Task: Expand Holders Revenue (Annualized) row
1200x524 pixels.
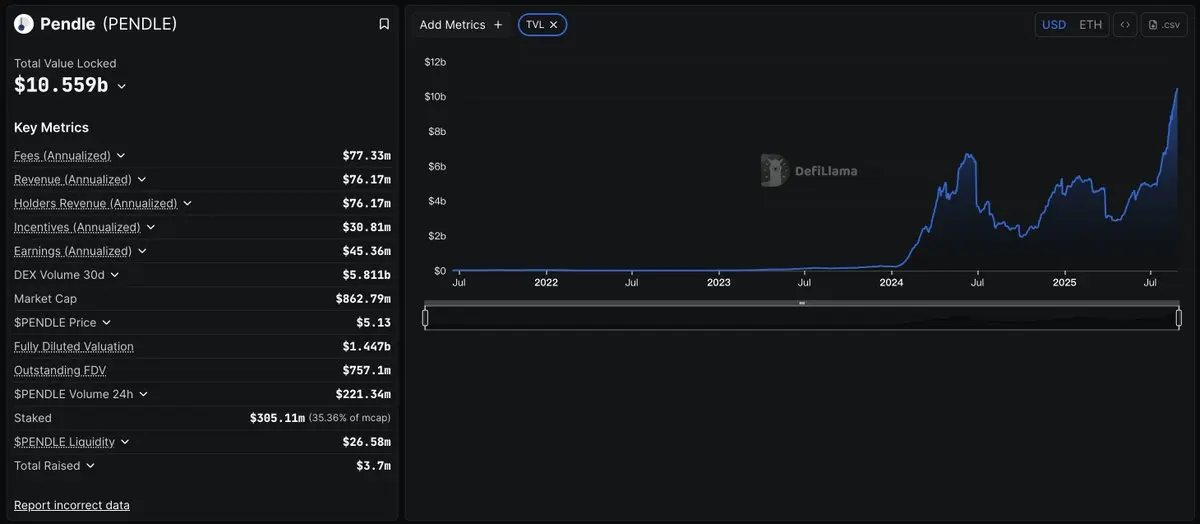Action: pos(187,204)
